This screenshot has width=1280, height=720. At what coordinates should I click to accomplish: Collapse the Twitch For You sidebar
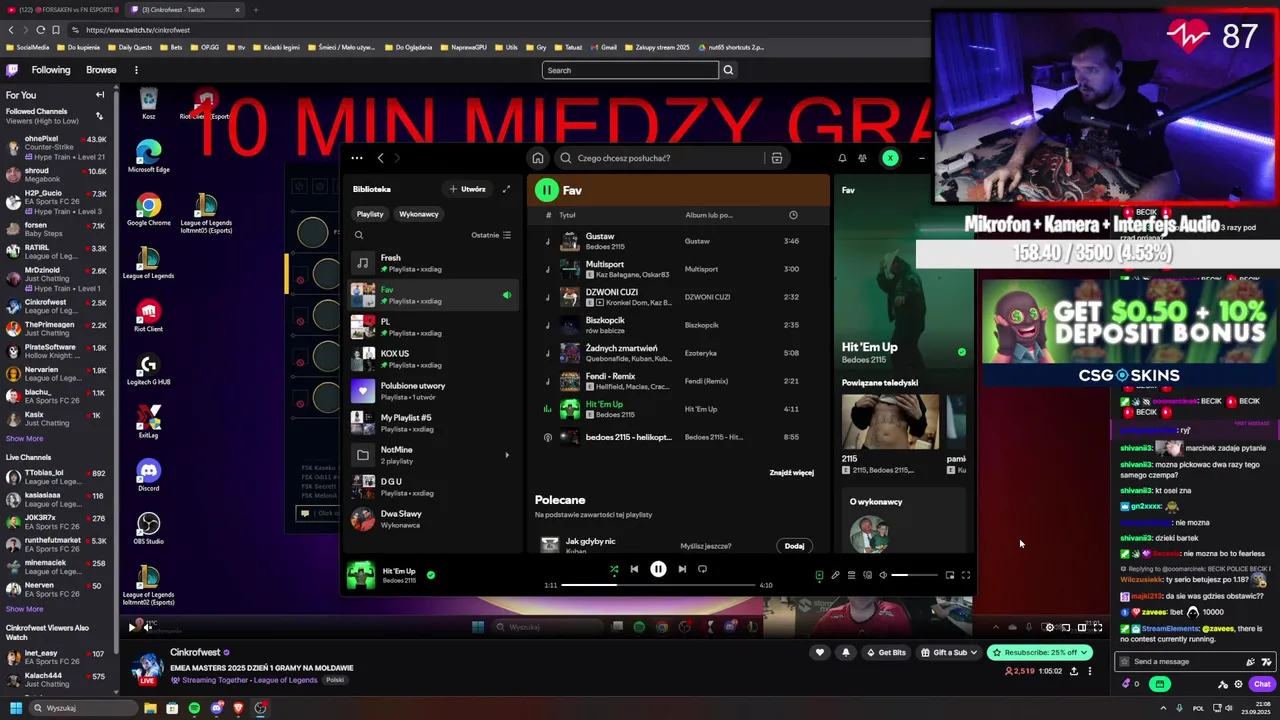(x=100, y=95)
